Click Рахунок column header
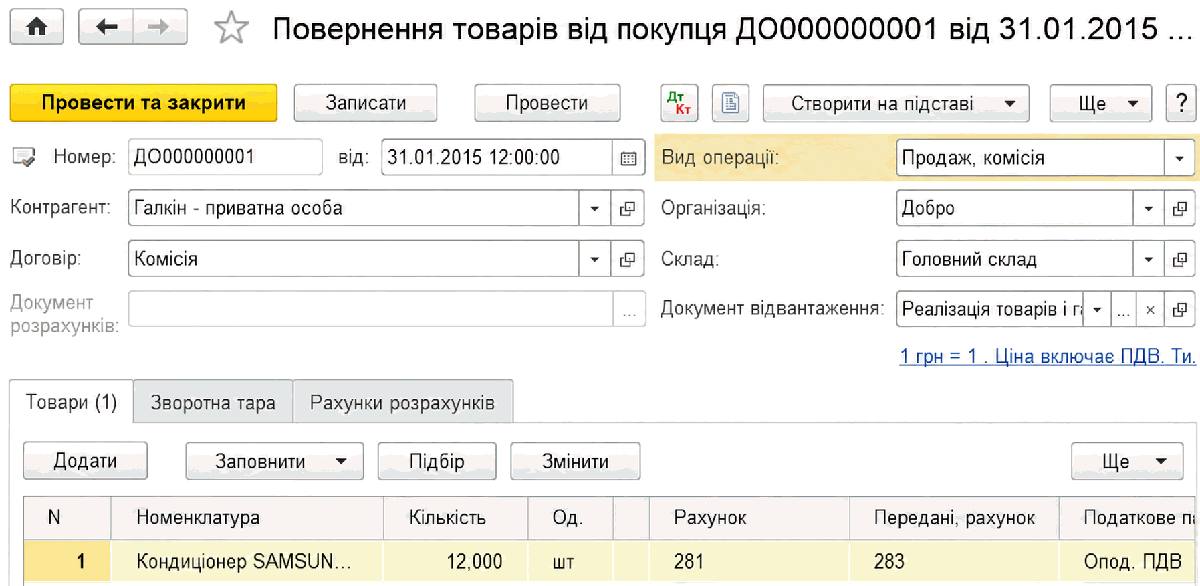 749,518
